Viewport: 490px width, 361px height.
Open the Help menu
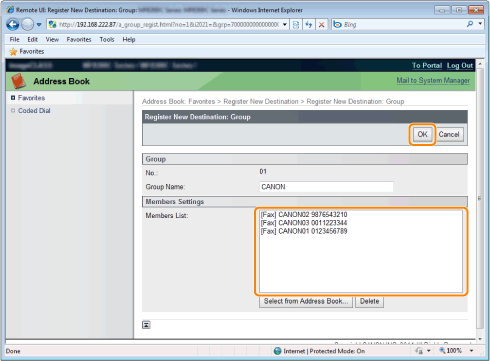129,39
